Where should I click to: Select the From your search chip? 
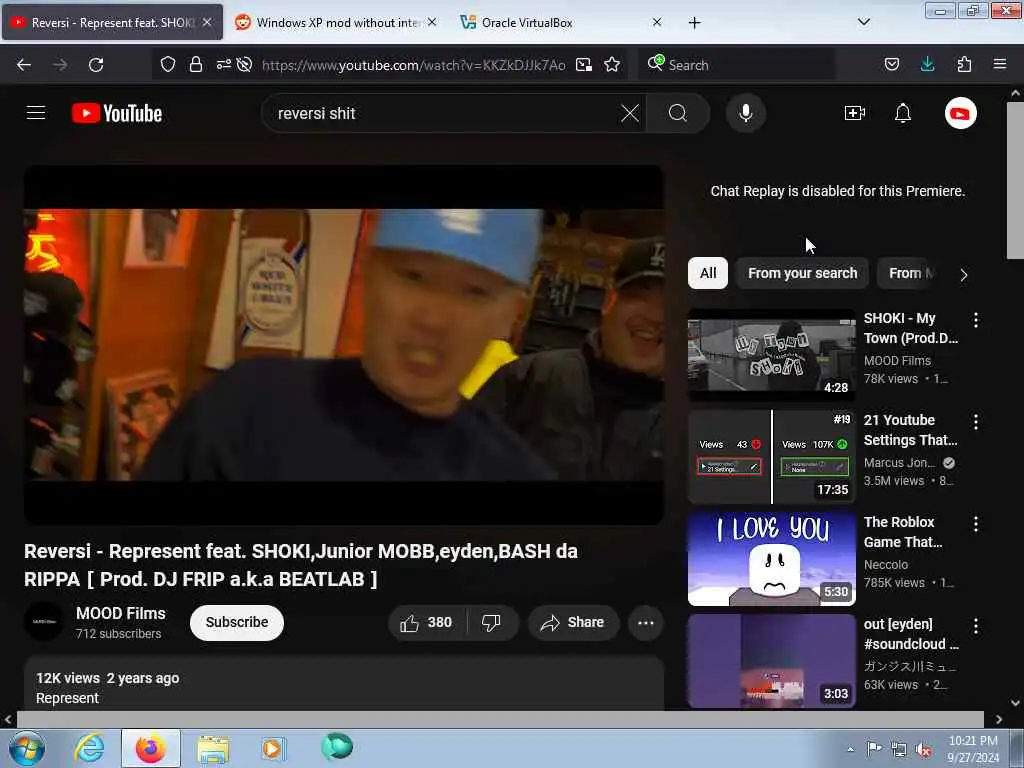click(x=802, y=273)
